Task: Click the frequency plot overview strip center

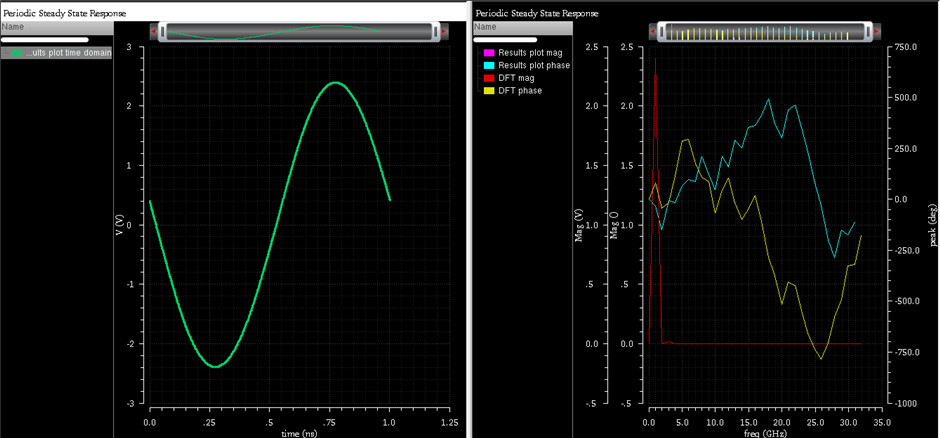Action: tap(764, 32)
